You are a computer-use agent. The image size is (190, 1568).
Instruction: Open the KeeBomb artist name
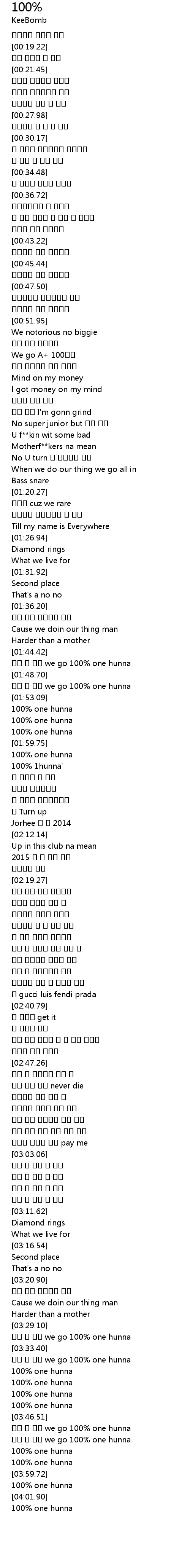[x=29, y=20]
